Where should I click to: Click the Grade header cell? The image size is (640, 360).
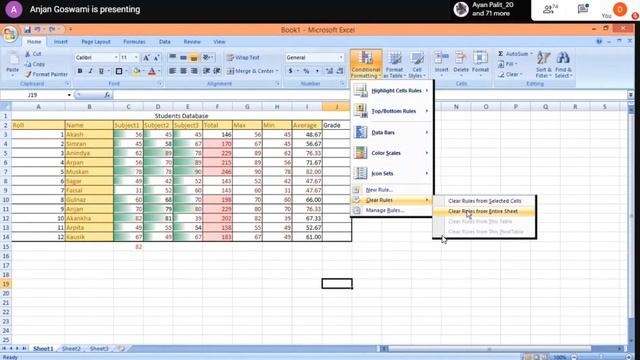click(x=337, y=125)
